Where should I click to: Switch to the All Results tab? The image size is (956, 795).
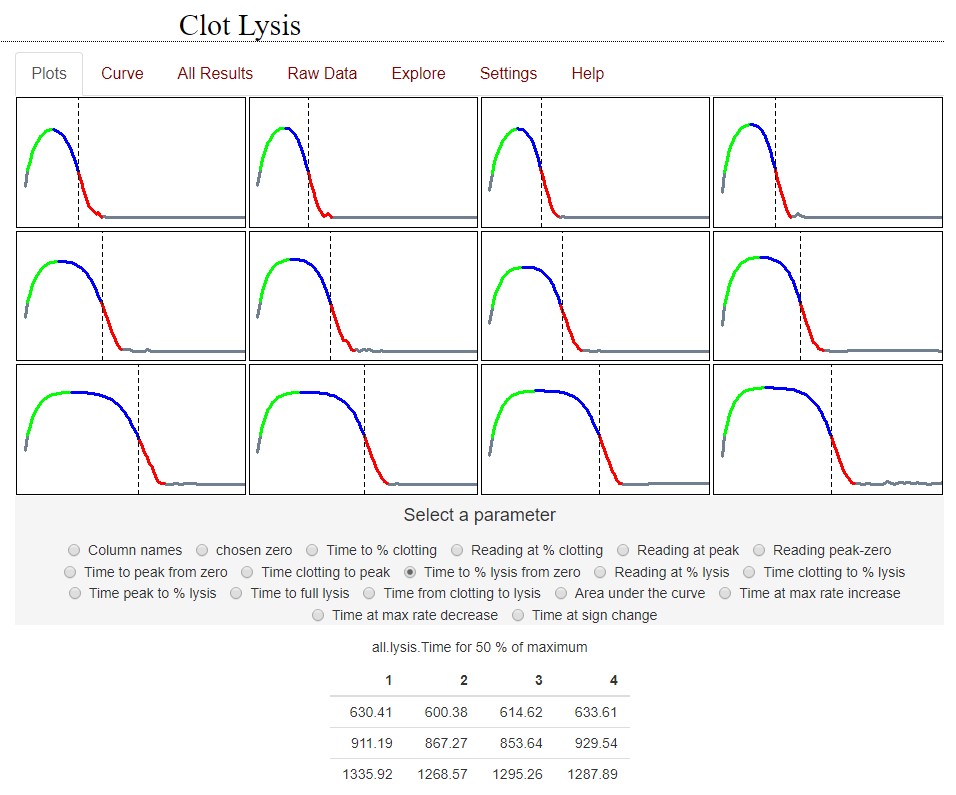[215, 74]
